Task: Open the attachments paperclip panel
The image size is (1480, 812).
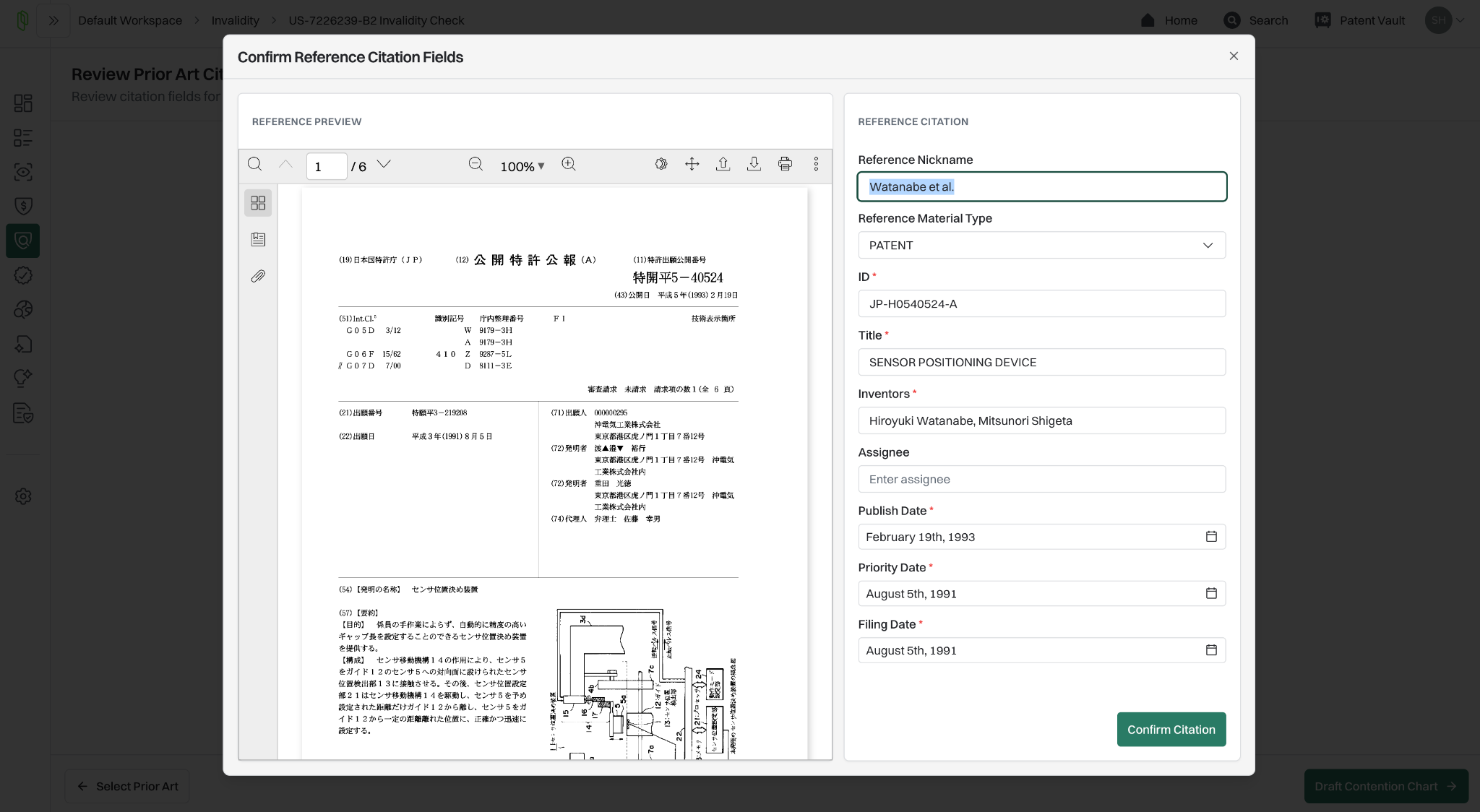Action: (258, 276)
